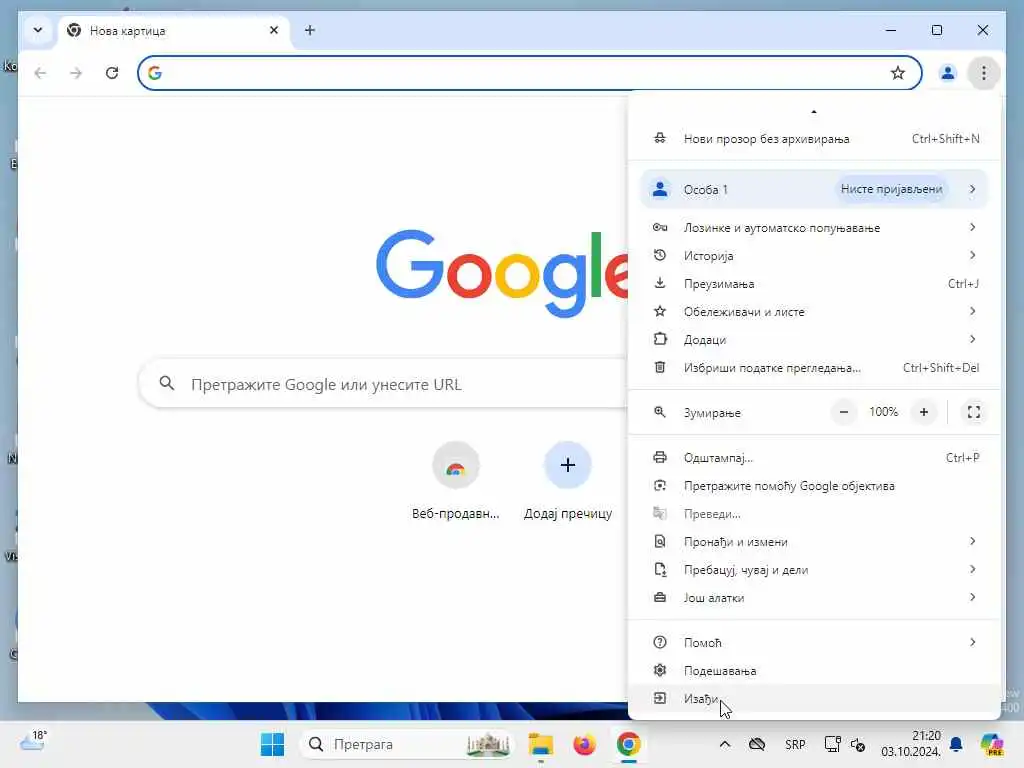
Task: Expand Пребацуј, чувај и дели chevron
Action: pyautogui.click(x=972, y=569)
